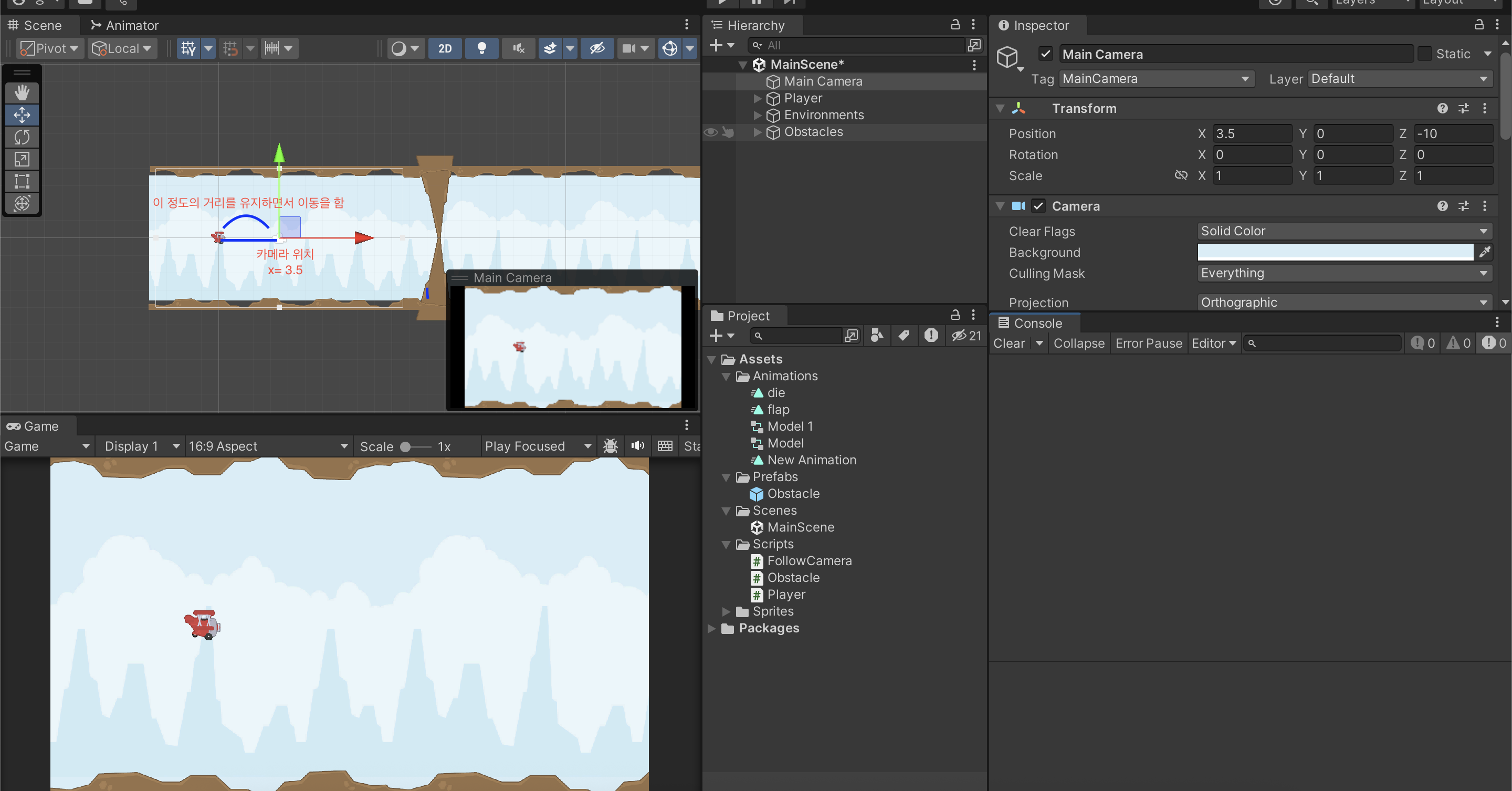The width and height of the screenshot is (1512, 791).
Task: Select the Hand tool in scene toolbar
Action: point(22,92)
